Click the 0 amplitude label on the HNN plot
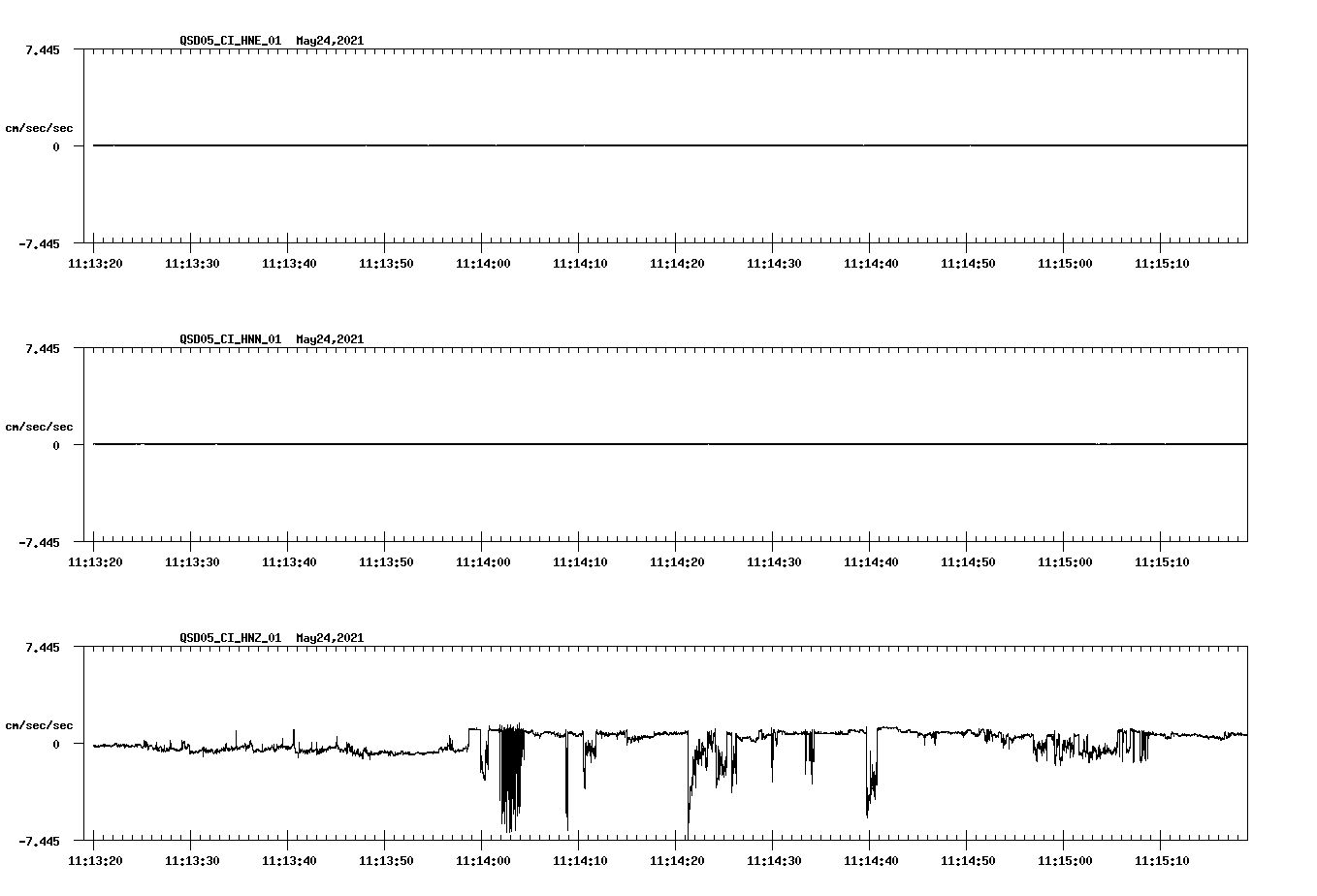Viewport: 1317px width, 896px height. tap(55, 445)
